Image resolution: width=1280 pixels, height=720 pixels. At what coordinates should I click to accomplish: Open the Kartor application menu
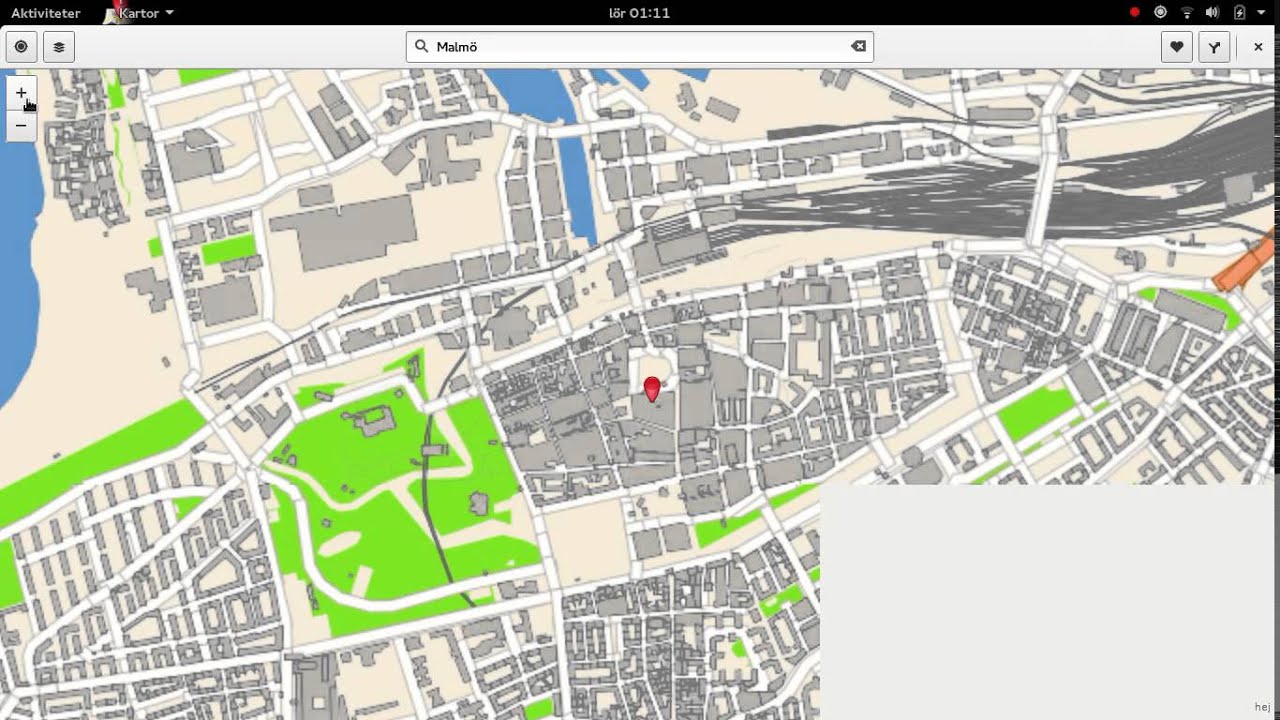(x=139, y=13)
